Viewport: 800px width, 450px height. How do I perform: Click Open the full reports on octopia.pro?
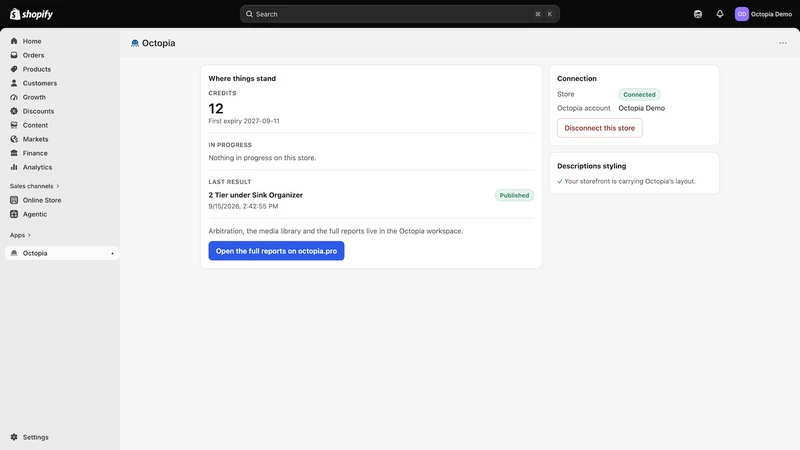click(276, 251)
